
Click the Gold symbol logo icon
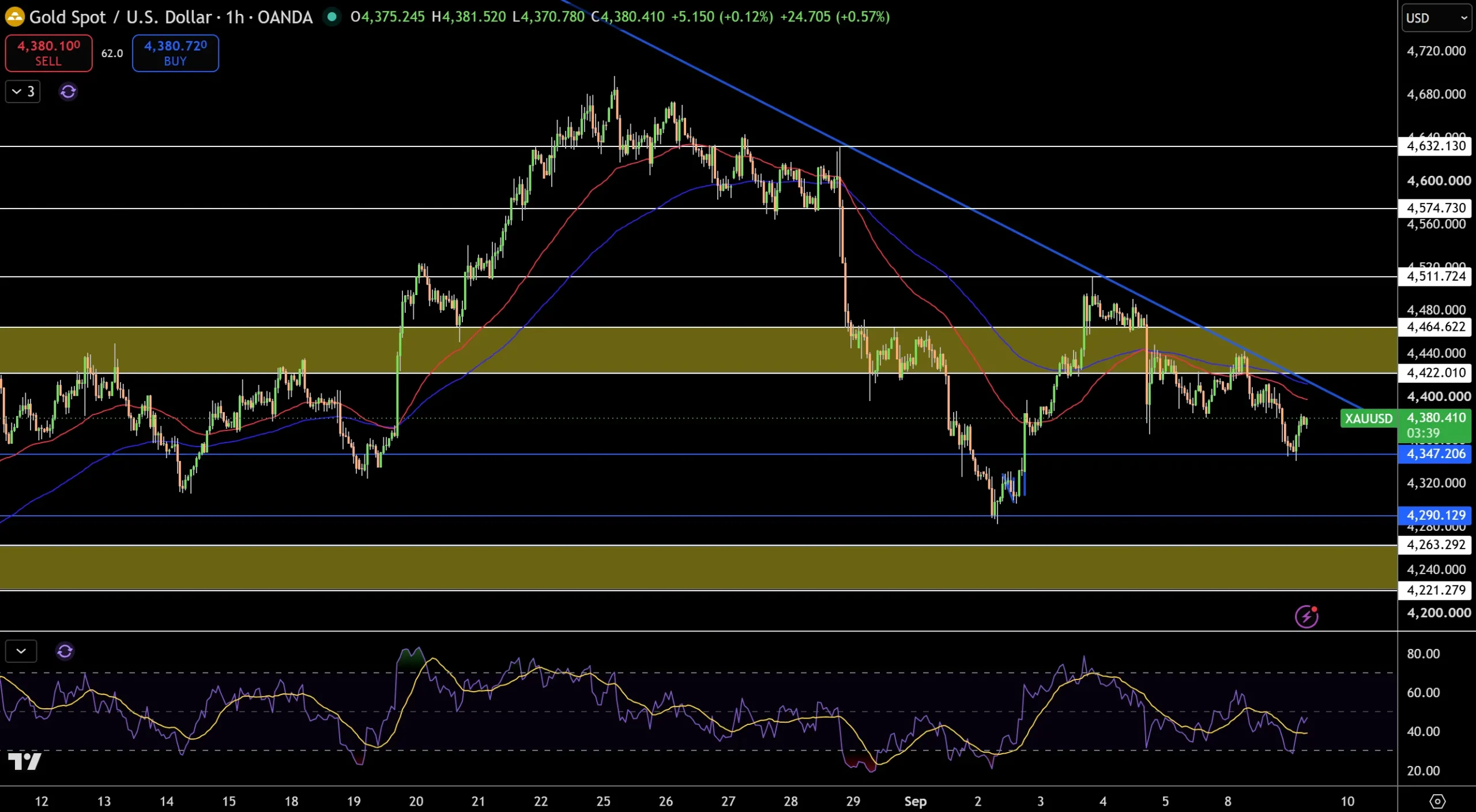point(14,17)
